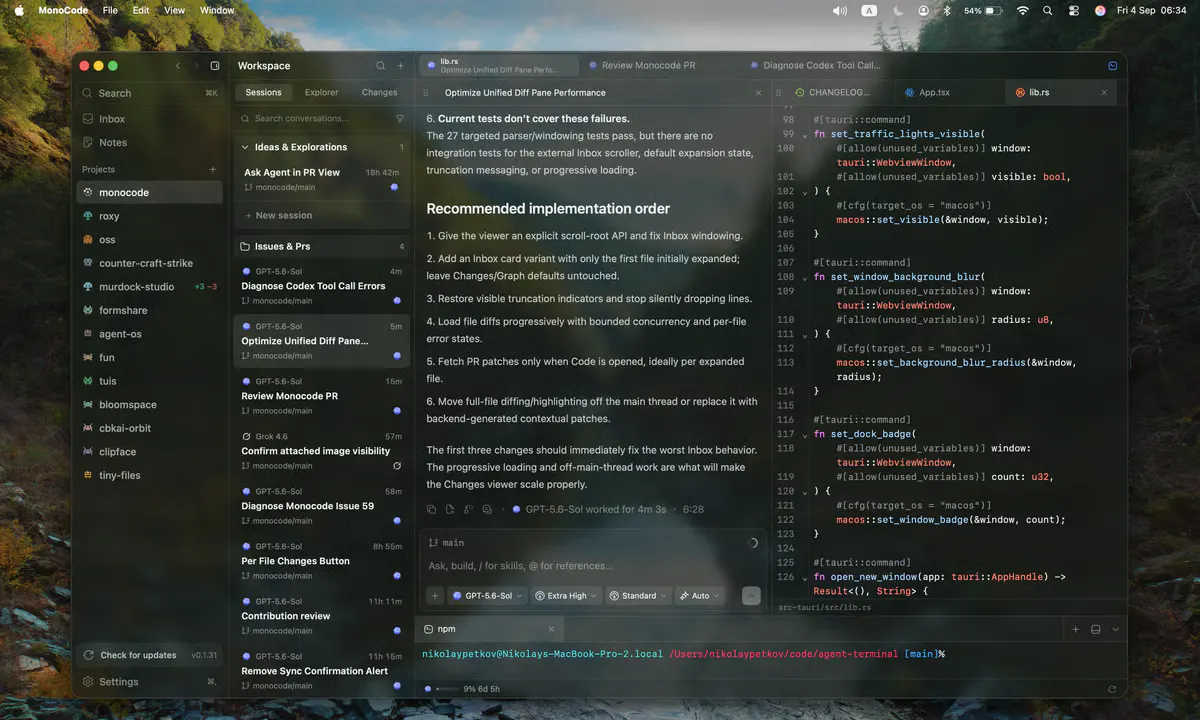Toggle the sidebar panel icon
Screen dimensions: 1200x720
(215, 66)
